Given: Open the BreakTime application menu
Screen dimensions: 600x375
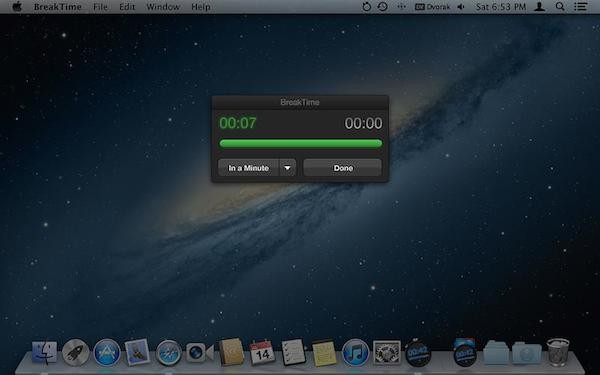Looking at the screenshot, I should 57,7.
